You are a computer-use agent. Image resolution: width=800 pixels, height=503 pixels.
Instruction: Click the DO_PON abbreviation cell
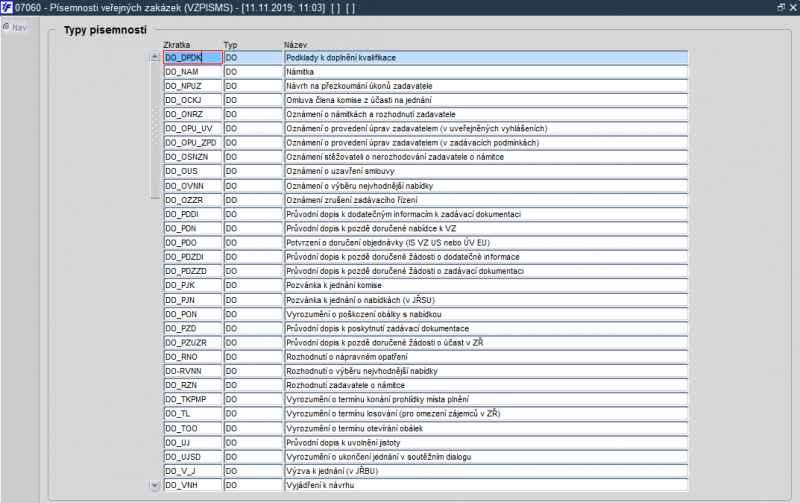click(193, 314)
